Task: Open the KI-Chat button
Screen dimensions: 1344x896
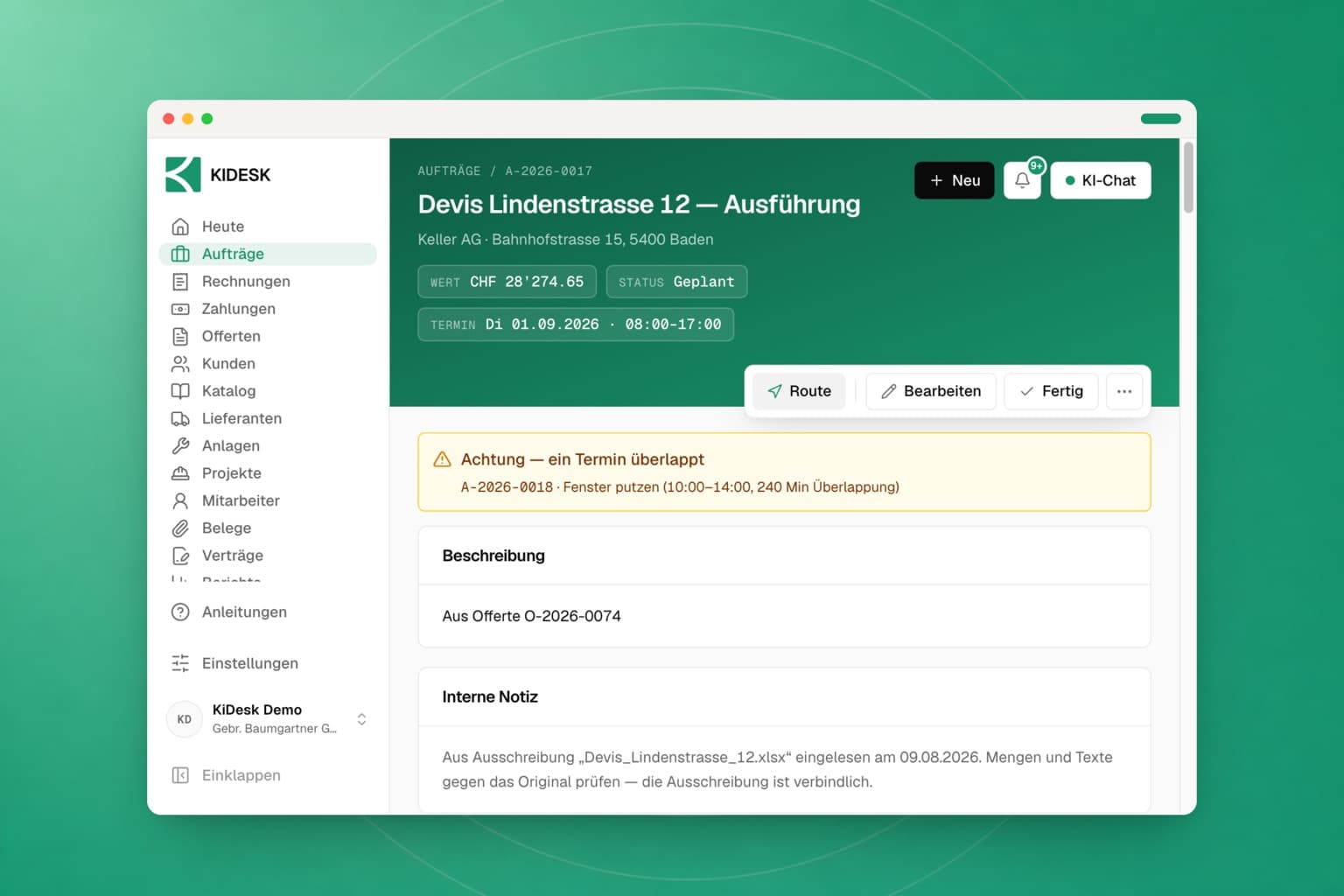Action: (1101, 180)
